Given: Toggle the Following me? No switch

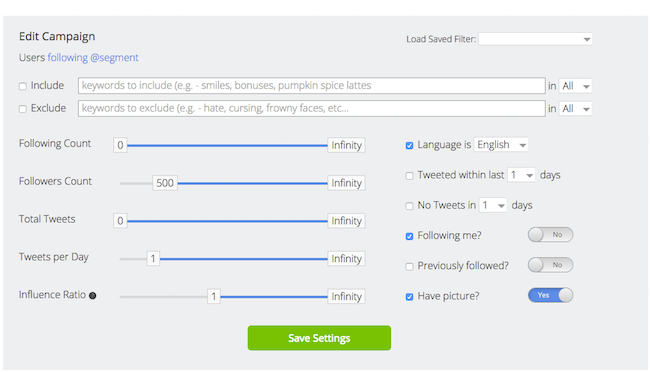Looking at the screenshot, I should point(550,235).
